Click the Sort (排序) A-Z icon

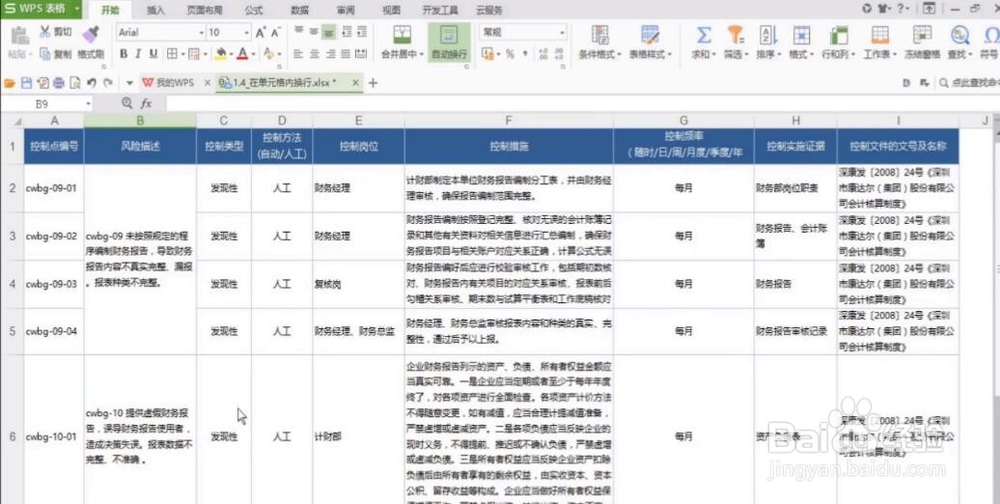point(768,35)
